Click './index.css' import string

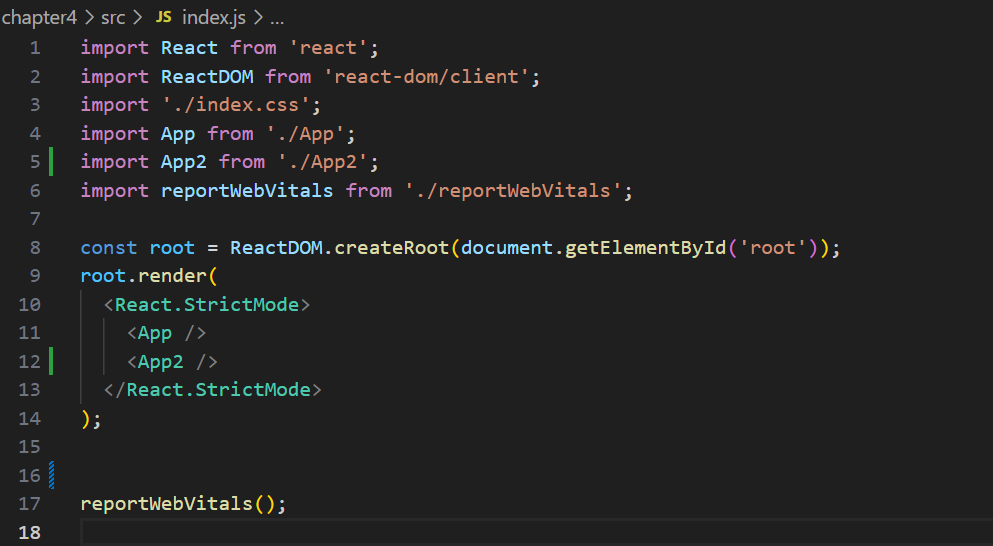click(236, 105)
